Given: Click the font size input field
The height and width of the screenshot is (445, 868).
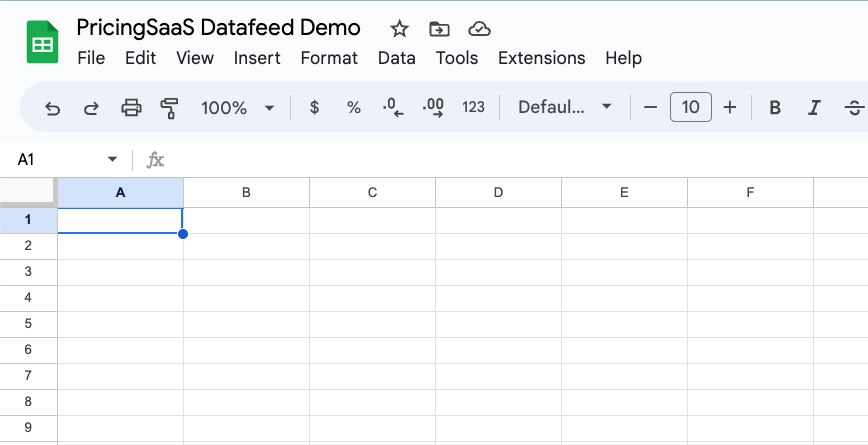Looking at the screenshot, I should point(690,107).
